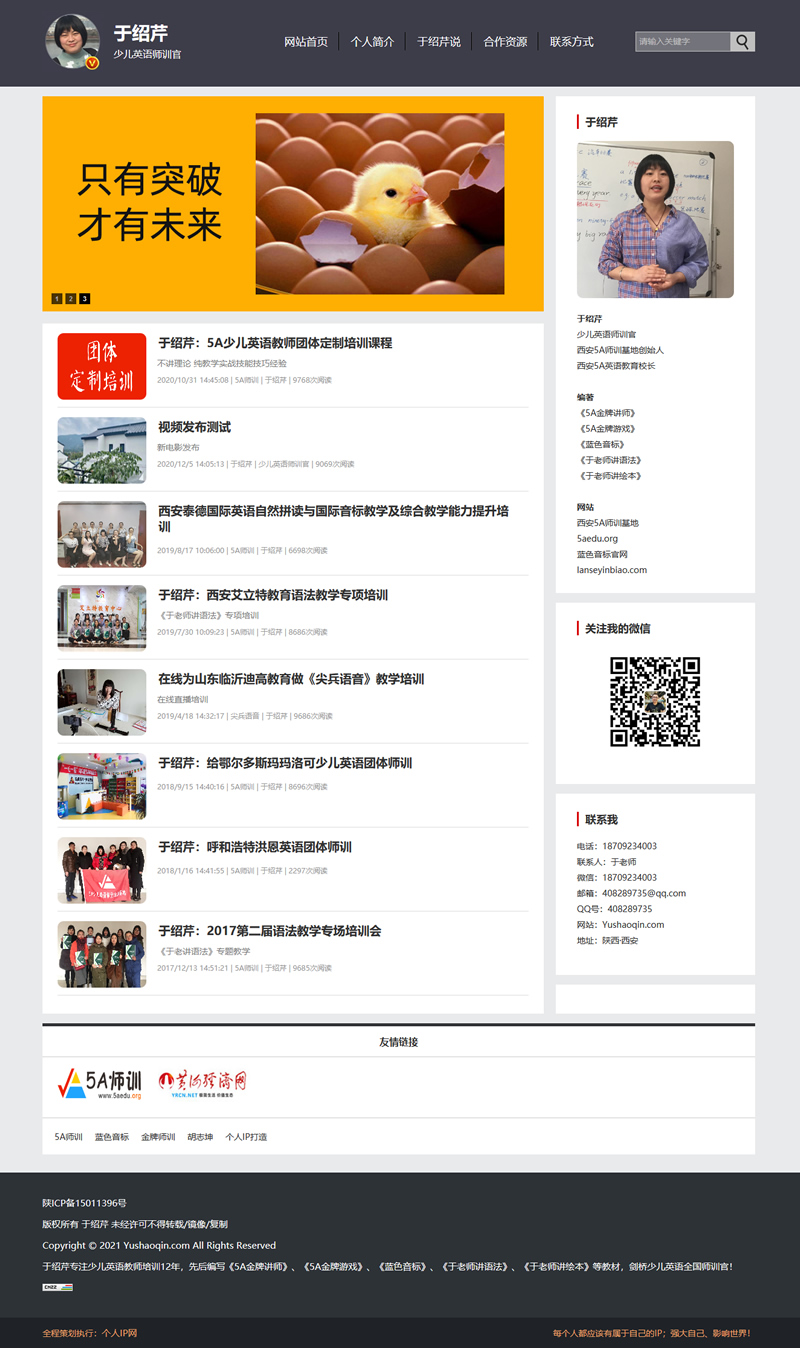Open the 合作资源 menu item
Image resolution: width=800 pixels, height=1349 pixels.
click(x=504, y=42)
